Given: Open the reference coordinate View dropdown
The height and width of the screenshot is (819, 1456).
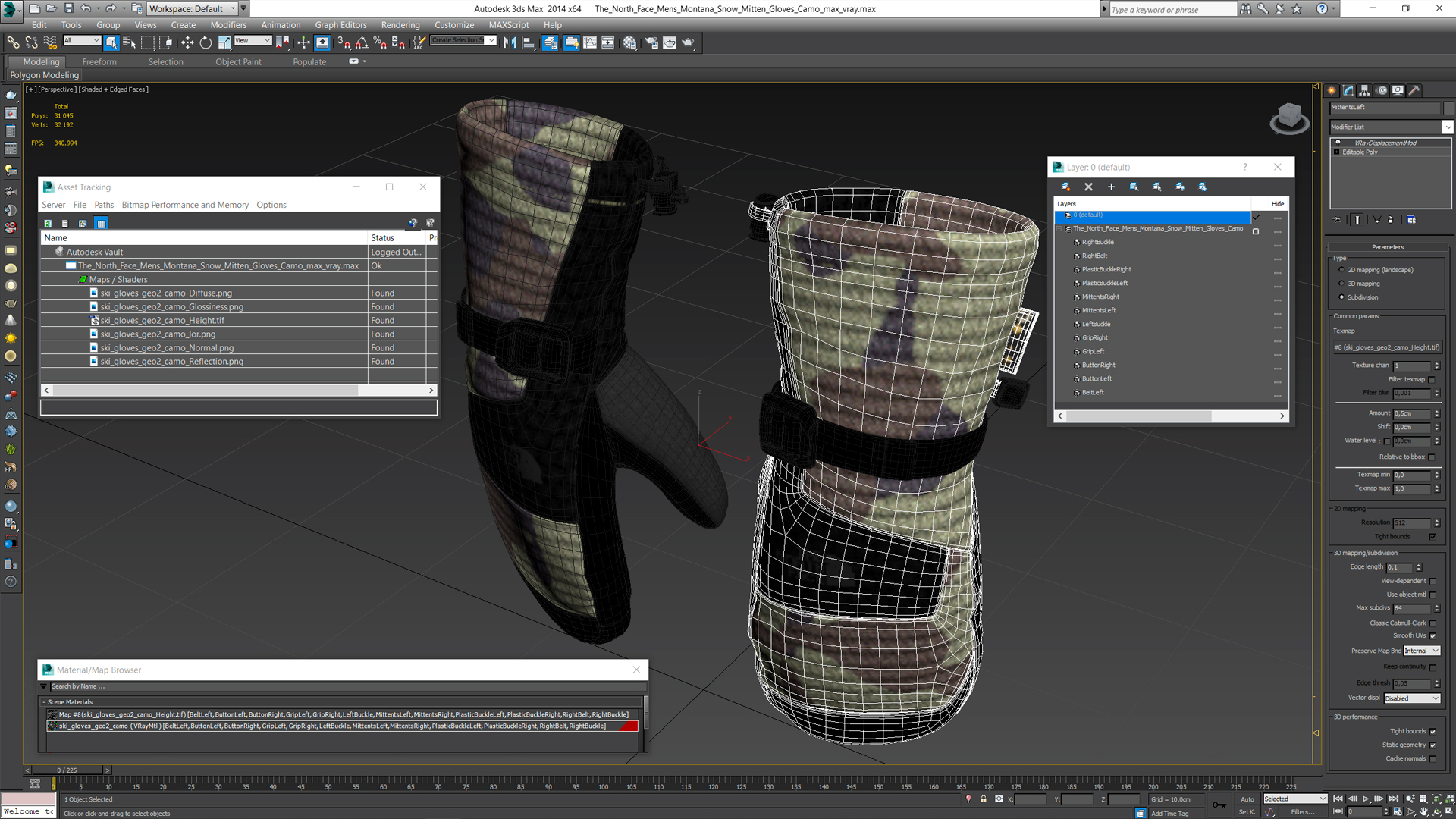Looking at the screenshot, I should click(x=253, y=40).
